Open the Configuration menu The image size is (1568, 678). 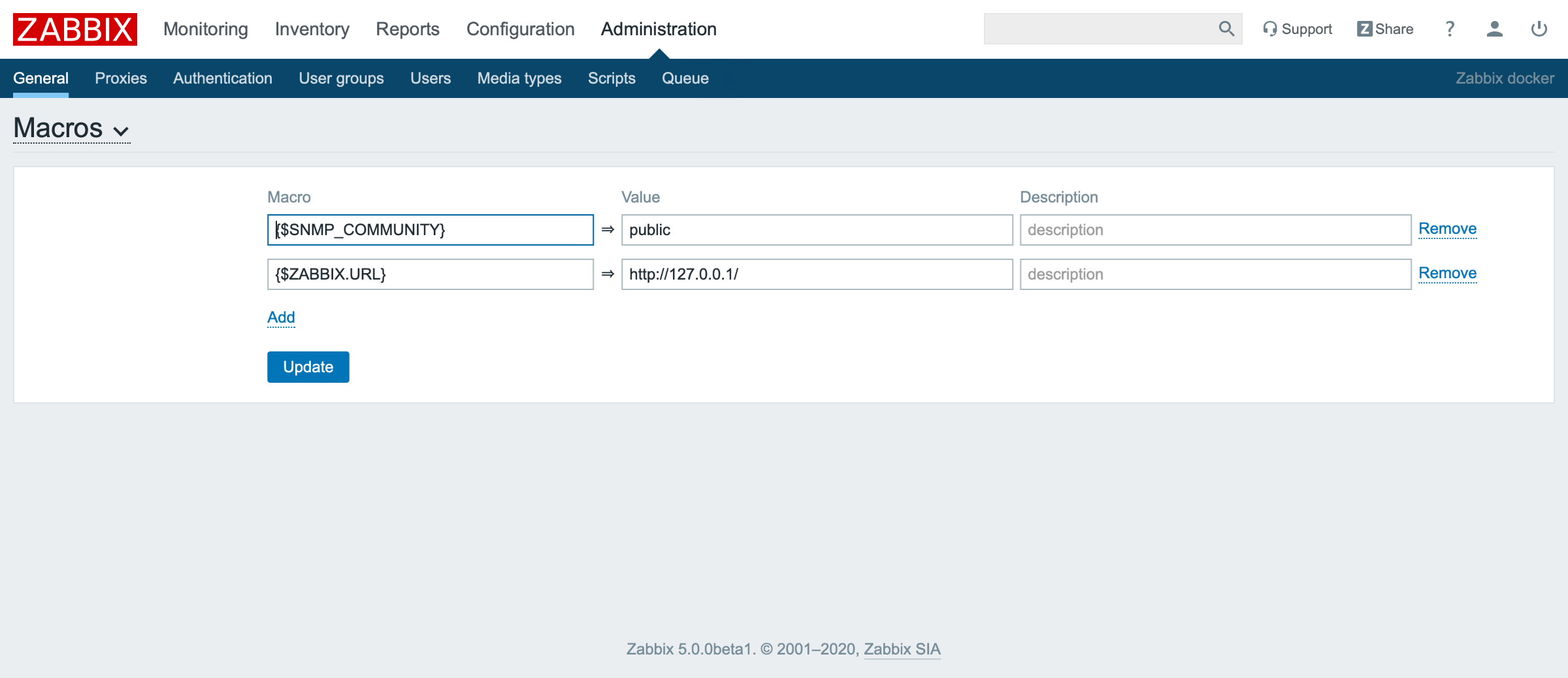tap(520, 29)
